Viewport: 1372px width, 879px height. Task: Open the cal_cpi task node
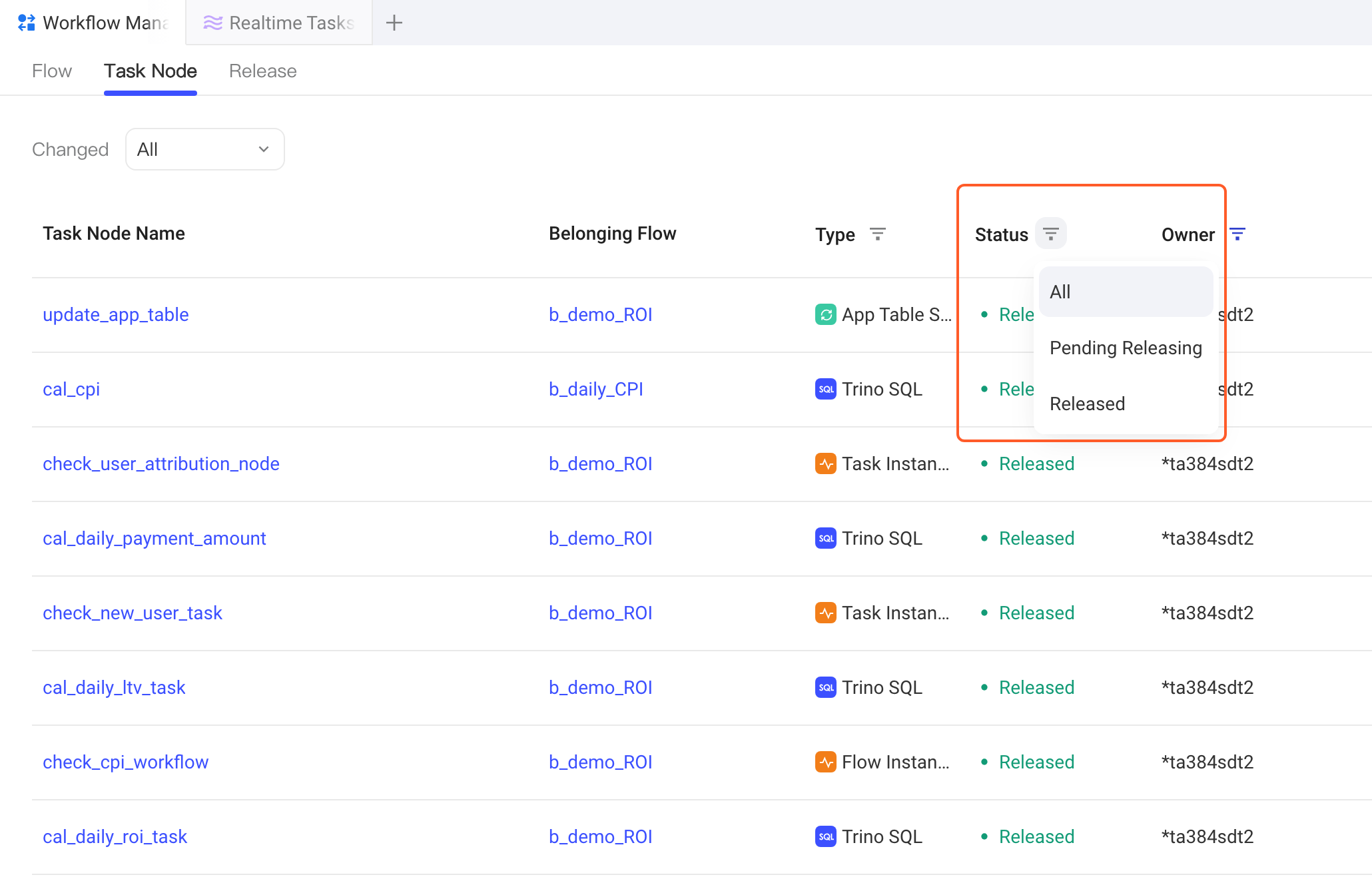pyautogui.click(x=71, y=389)
